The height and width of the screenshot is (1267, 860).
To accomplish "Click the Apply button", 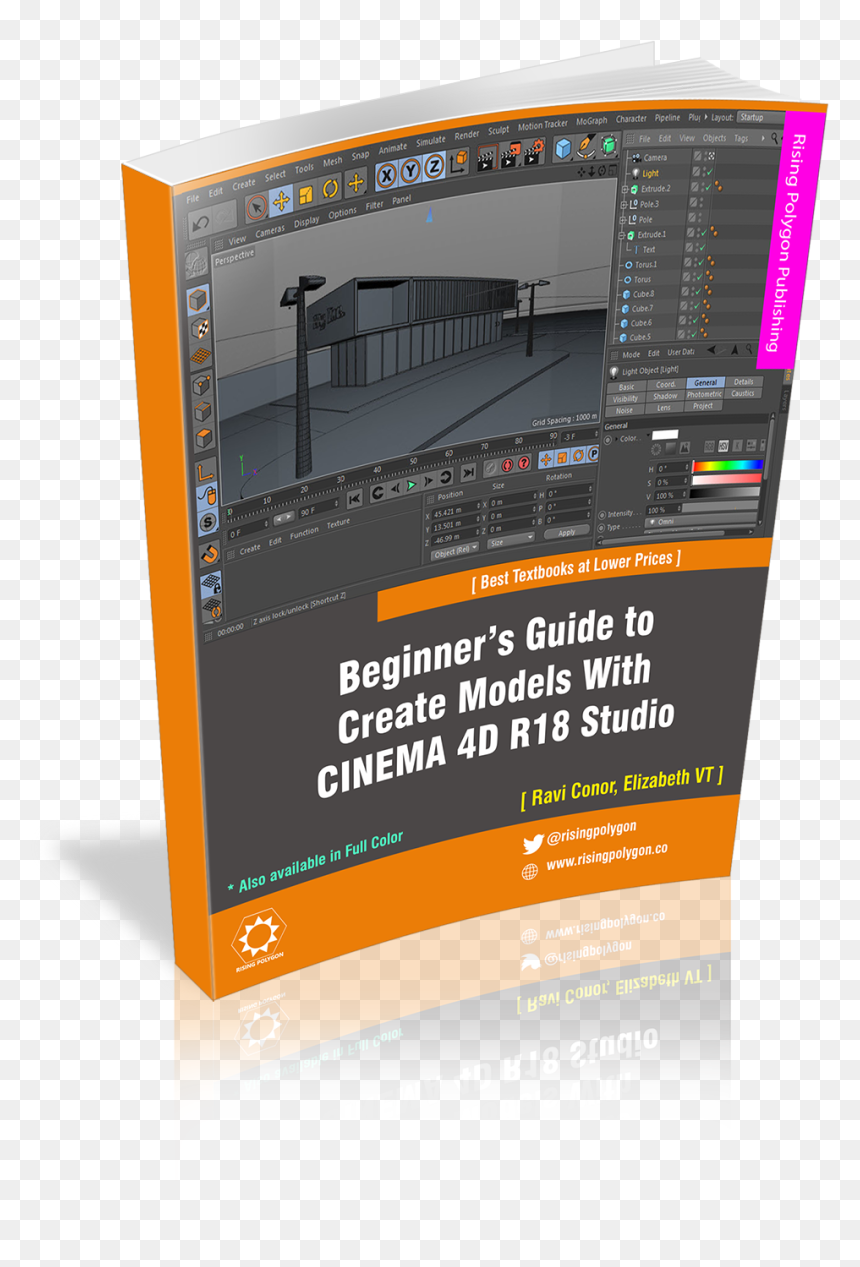I will (x=566, y=533).
